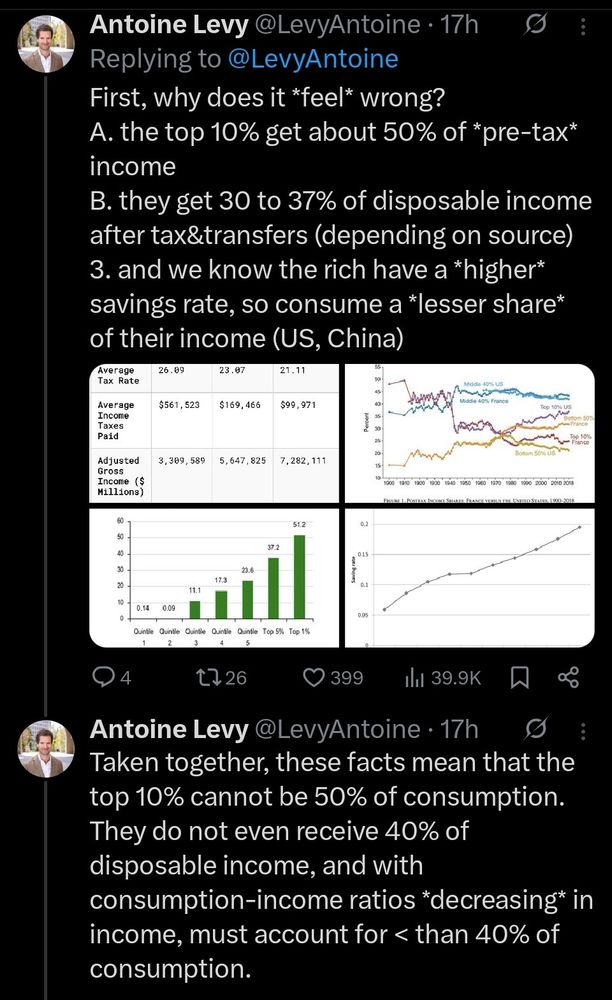Screen dimensions: 612x1000
Task: Open the saving rate line graph image
Action: click(470, 578)
